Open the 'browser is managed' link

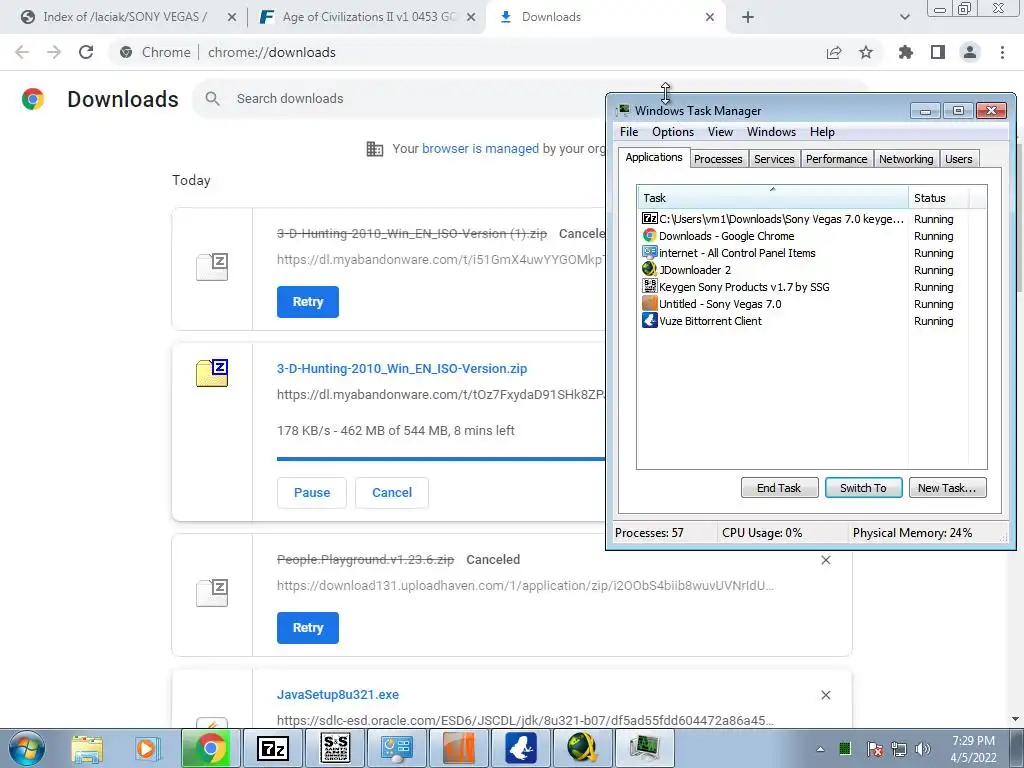(x=480, y=149)
